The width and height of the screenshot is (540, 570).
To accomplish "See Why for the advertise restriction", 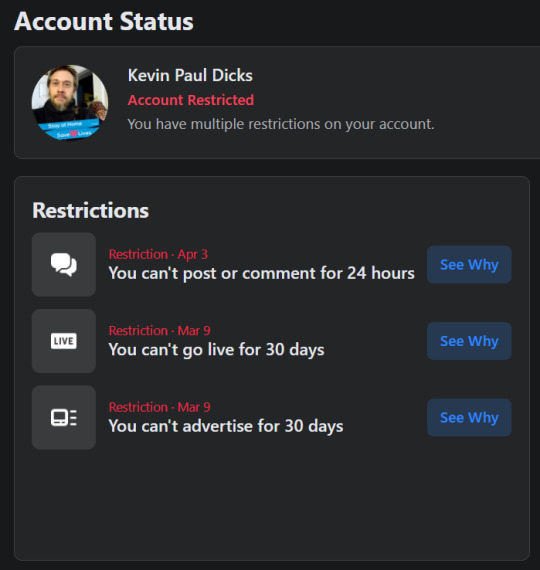I will (469, 417).
